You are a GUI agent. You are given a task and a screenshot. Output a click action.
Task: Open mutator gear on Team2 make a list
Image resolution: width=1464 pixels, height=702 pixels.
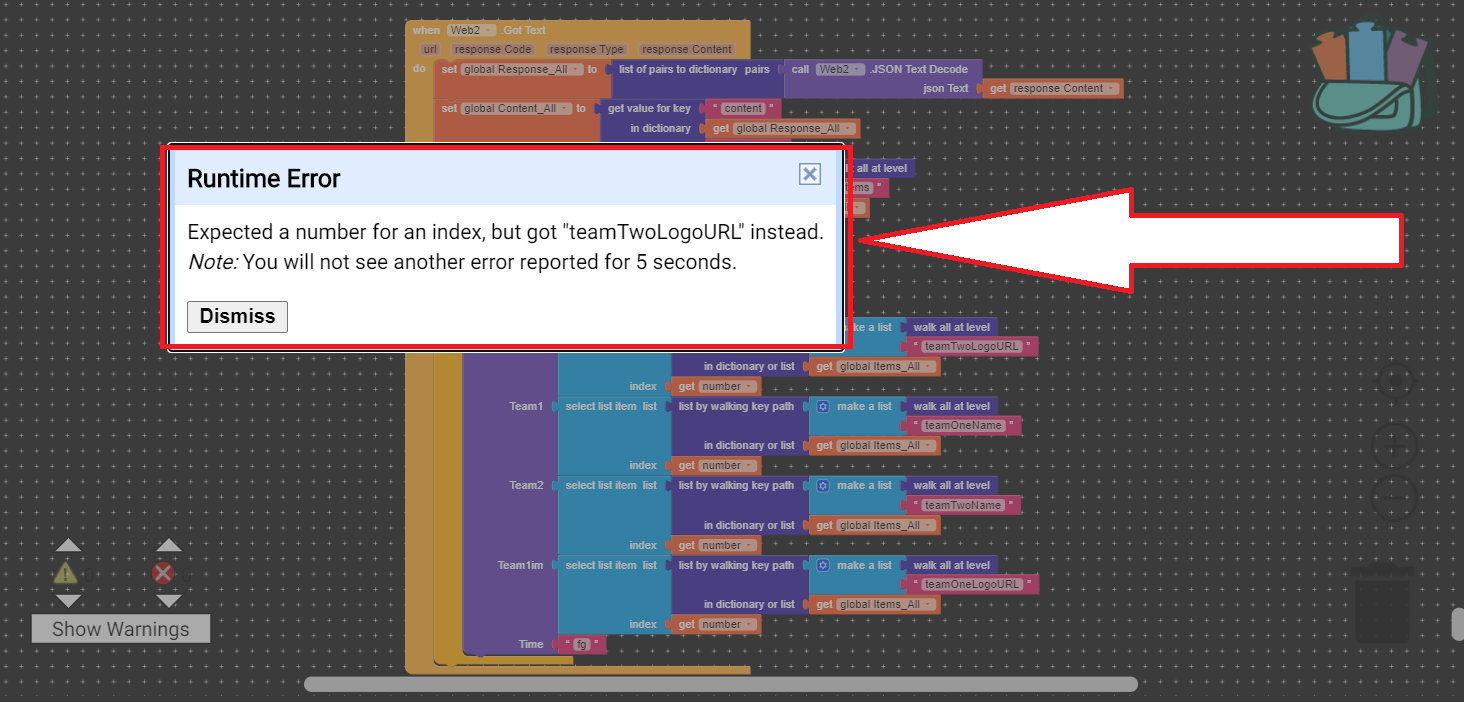[x=823, y=485]
